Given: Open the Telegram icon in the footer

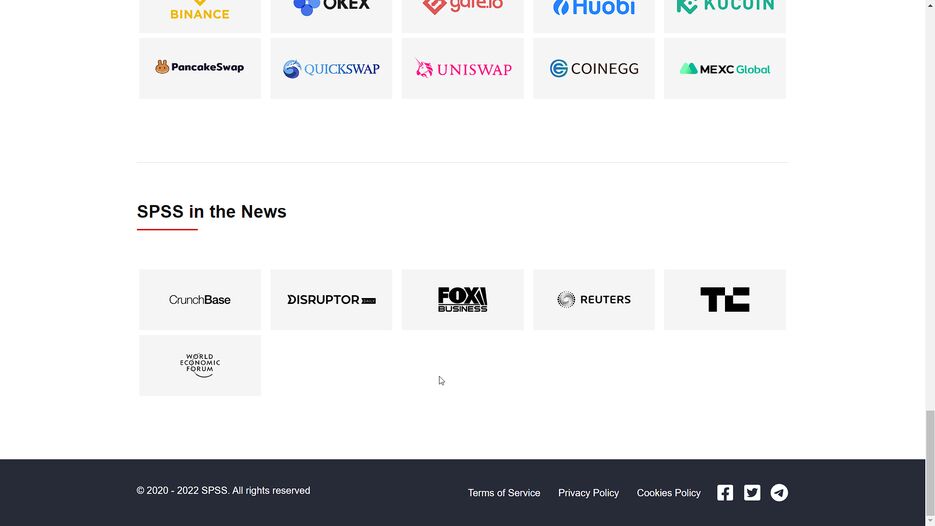Looking at the screenshot, I should pos(779,493).
